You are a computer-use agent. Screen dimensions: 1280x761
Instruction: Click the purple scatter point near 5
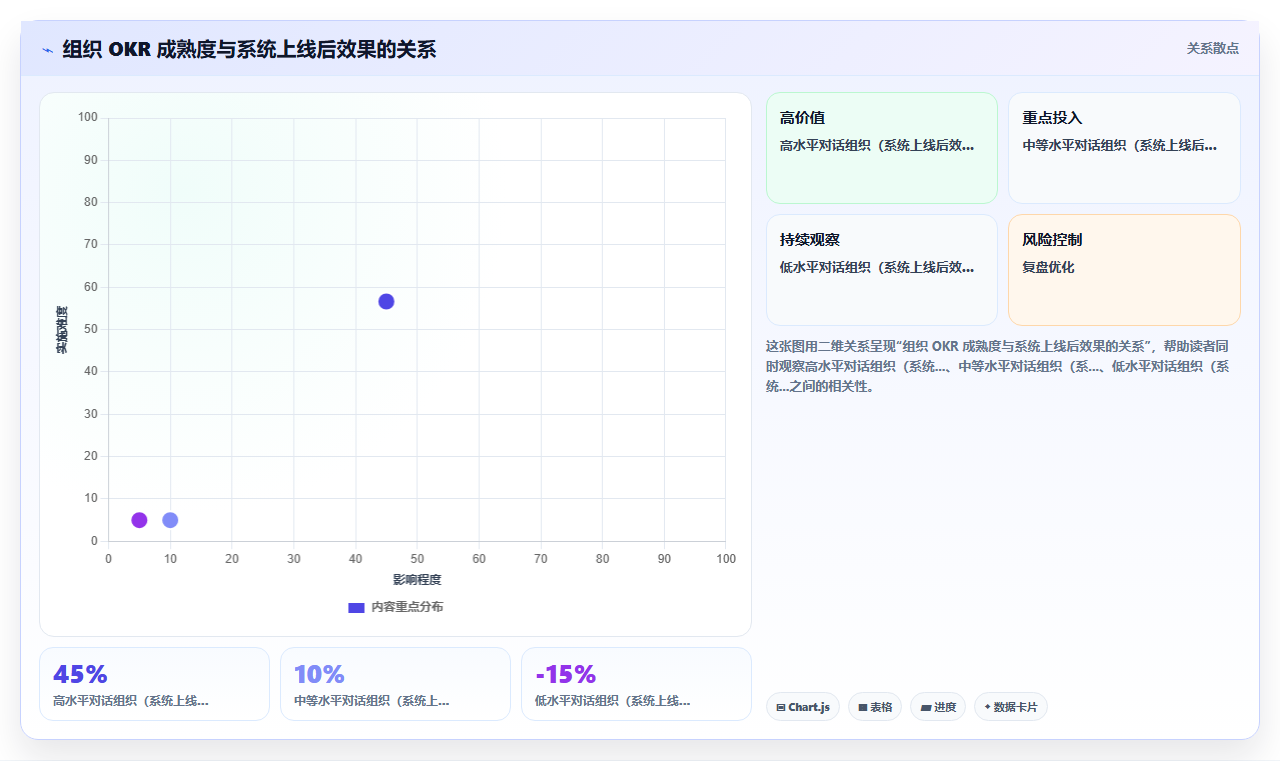click(x=139, y=520)
